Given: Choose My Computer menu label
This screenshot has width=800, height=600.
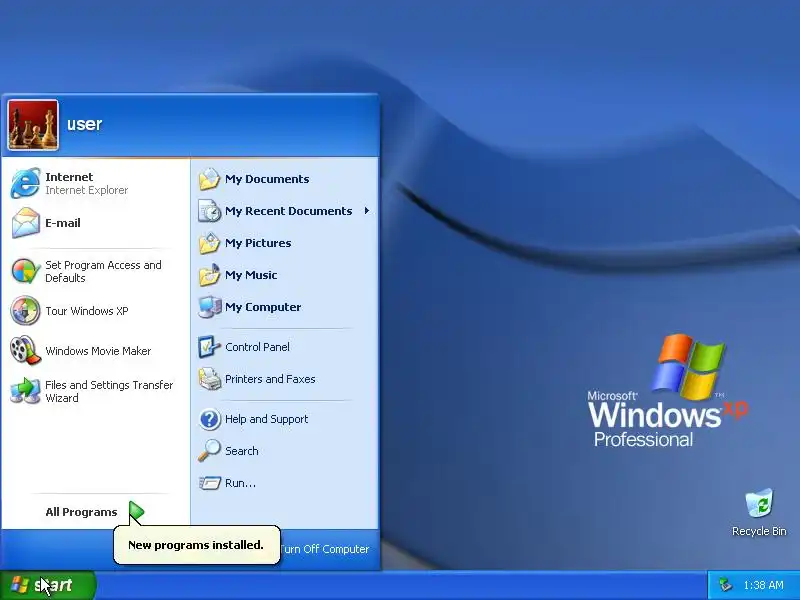Looking at the screenshot, I should pos(263,307).
